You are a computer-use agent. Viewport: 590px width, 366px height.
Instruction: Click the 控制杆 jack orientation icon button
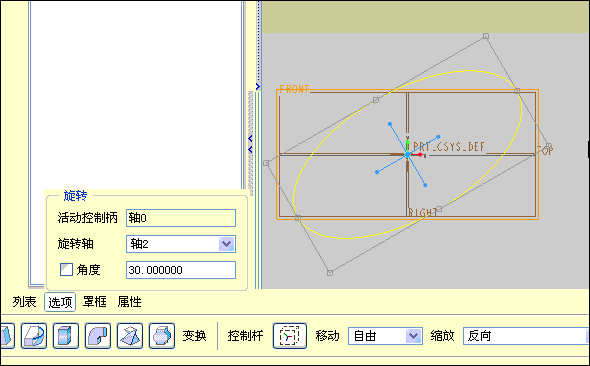(290, 336)
